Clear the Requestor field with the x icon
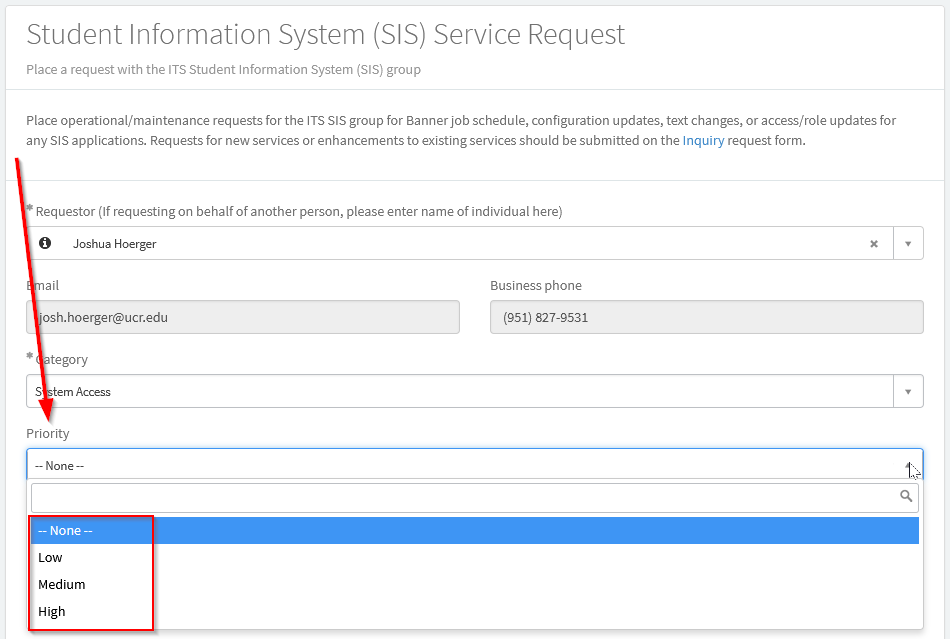 click(873, 243)
